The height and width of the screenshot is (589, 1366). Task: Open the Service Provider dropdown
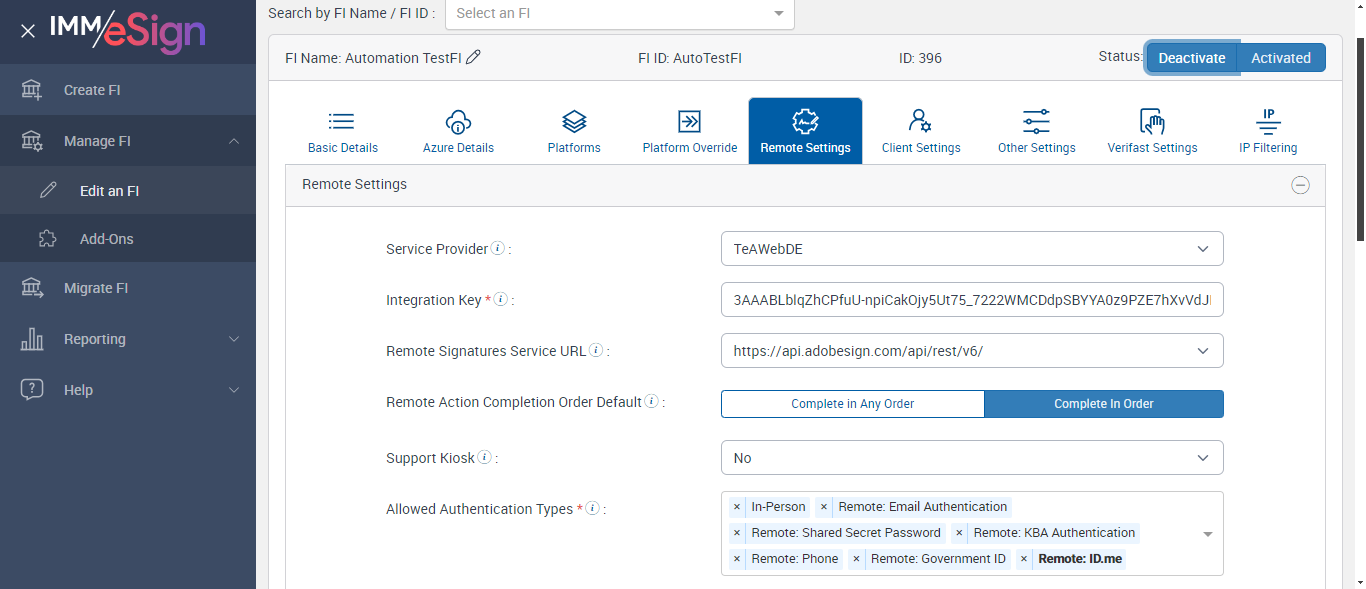(x=971, y=249)
